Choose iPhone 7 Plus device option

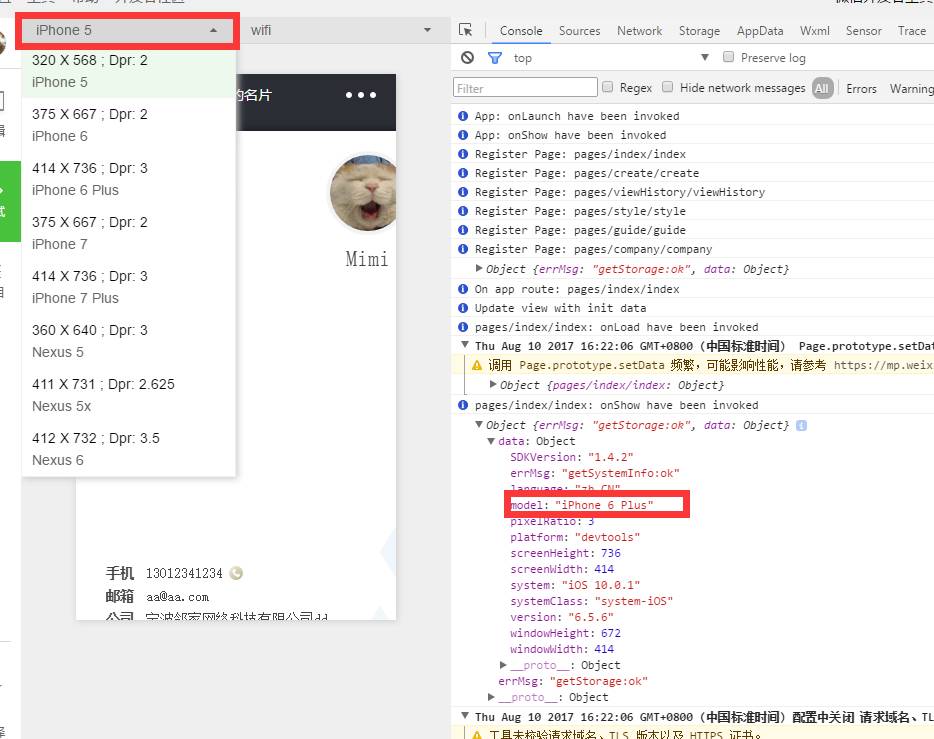click(x=129, y=287)
